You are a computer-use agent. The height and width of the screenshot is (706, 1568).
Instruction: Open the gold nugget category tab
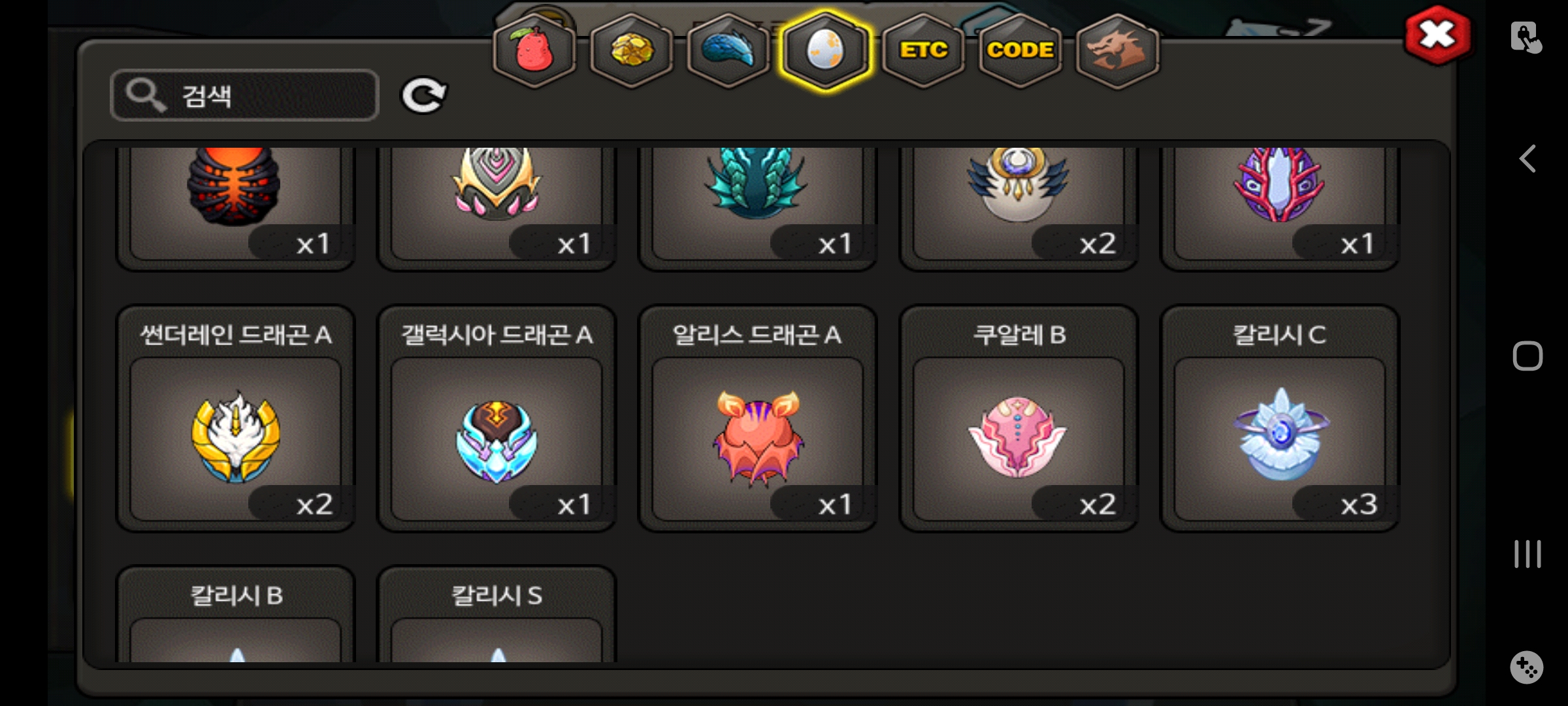point(631,50)
